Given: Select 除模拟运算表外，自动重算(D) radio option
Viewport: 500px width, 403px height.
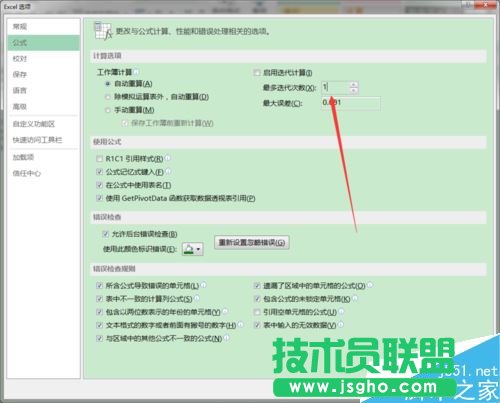Looking at the screenshot, I should click(x=108, y=97).
